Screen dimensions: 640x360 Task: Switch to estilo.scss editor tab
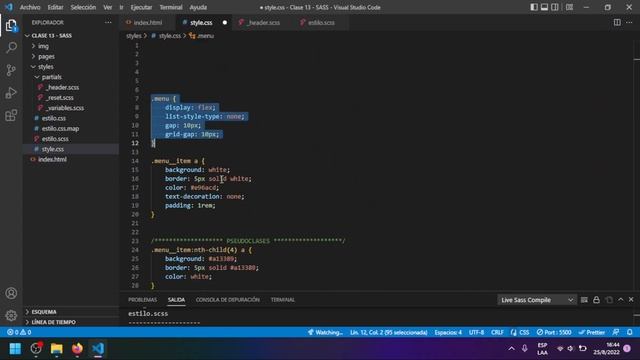(x=321, y=22)
